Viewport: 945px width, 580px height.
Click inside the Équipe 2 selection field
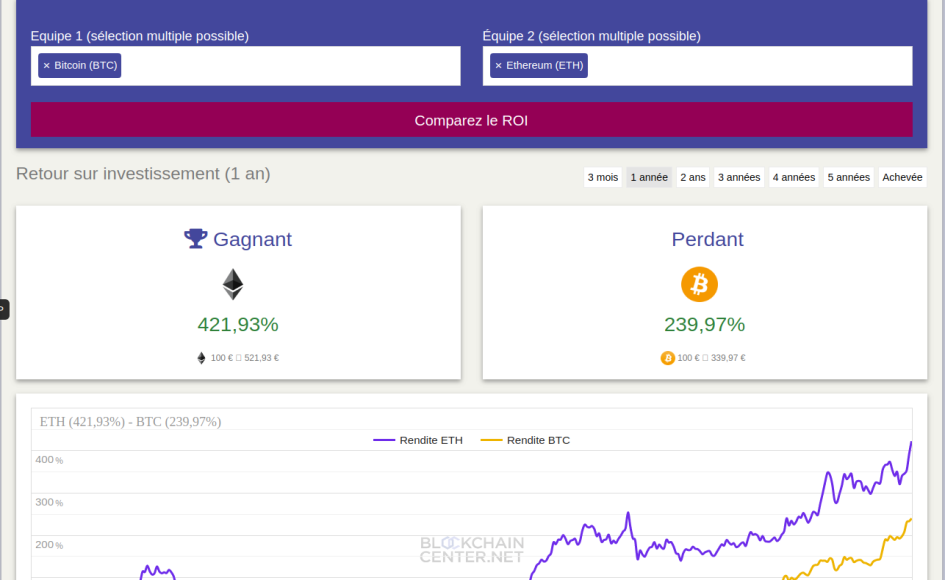pyautogui.click(x=697, y=66)
